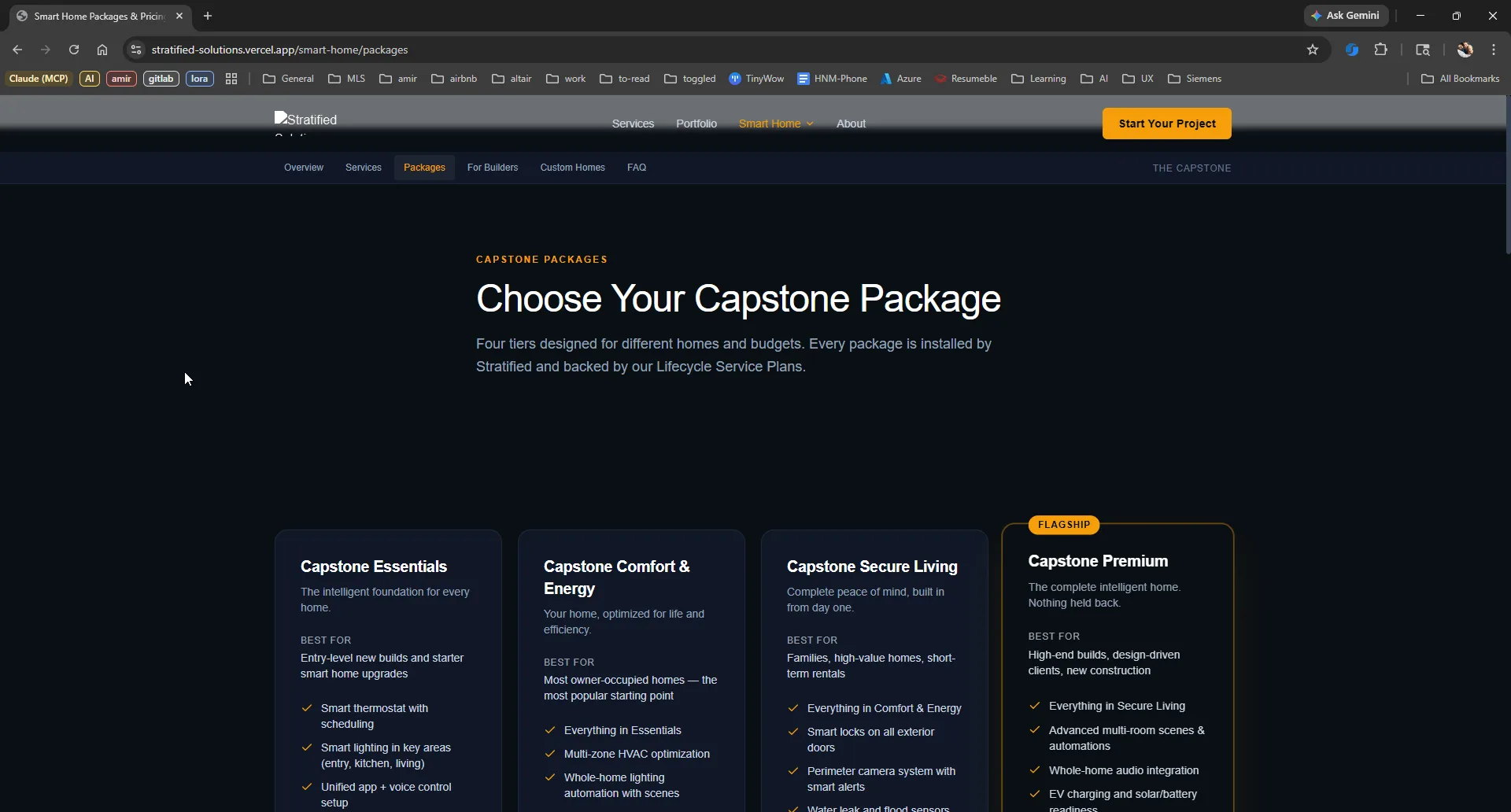The image size is (1511, 812).
Task: Open site information icon in address bar
Action: click(136, 50)
